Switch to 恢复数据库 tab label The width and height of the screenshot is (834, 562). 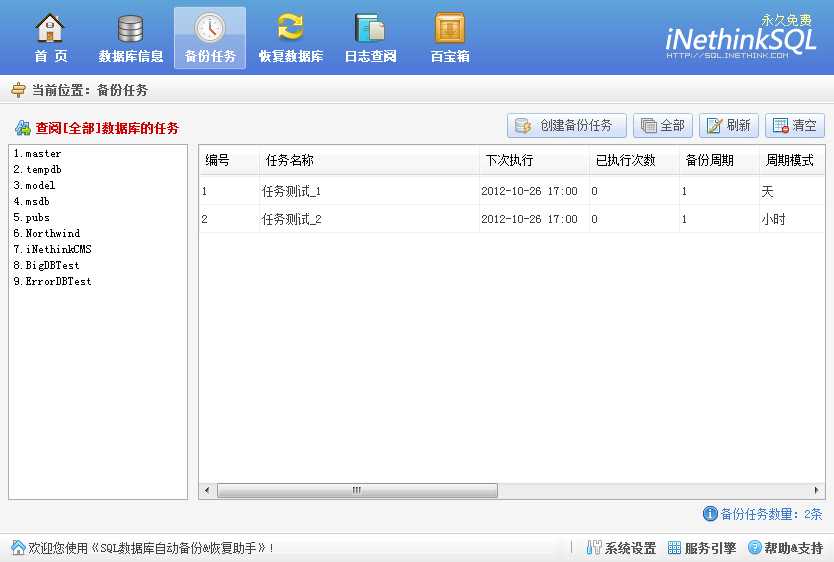coord(290,56)
